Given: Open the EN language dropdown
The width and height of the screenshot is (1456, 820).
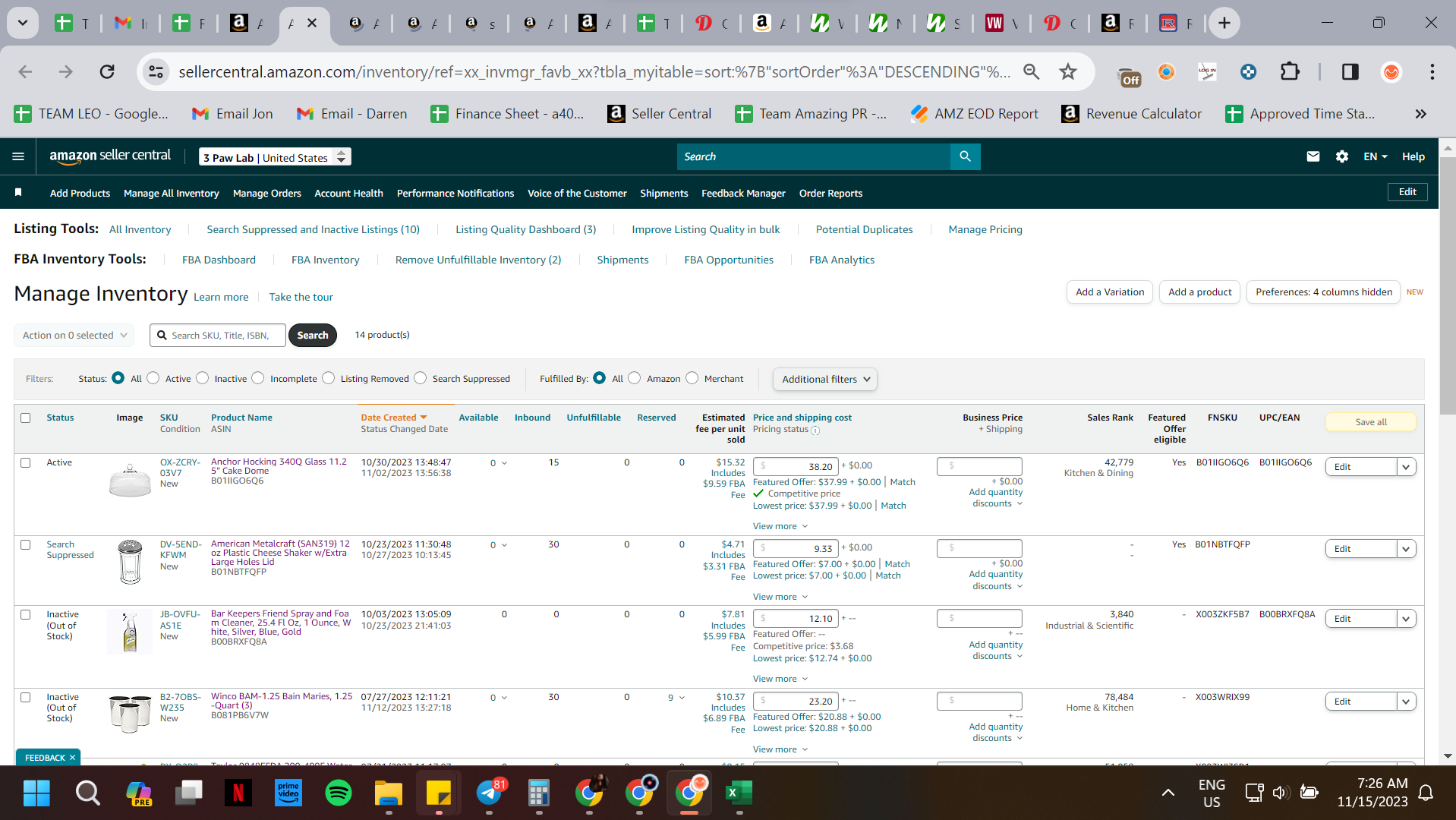Looking at the screenshot, I should (1375, 156).
